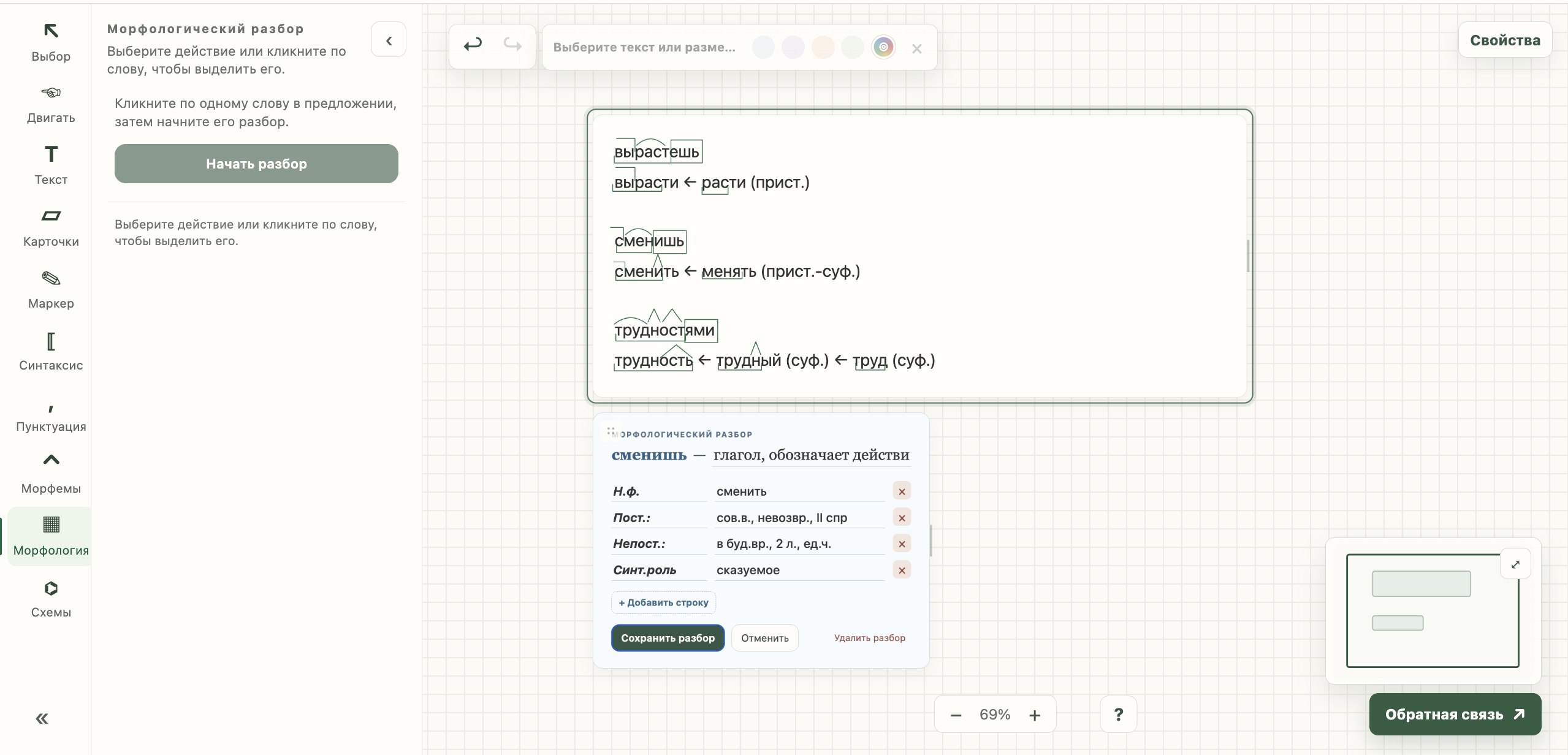This screenshot has width=1568, height=755.
Task: Edit the Пост. value field
Action: tap(799, 517)
